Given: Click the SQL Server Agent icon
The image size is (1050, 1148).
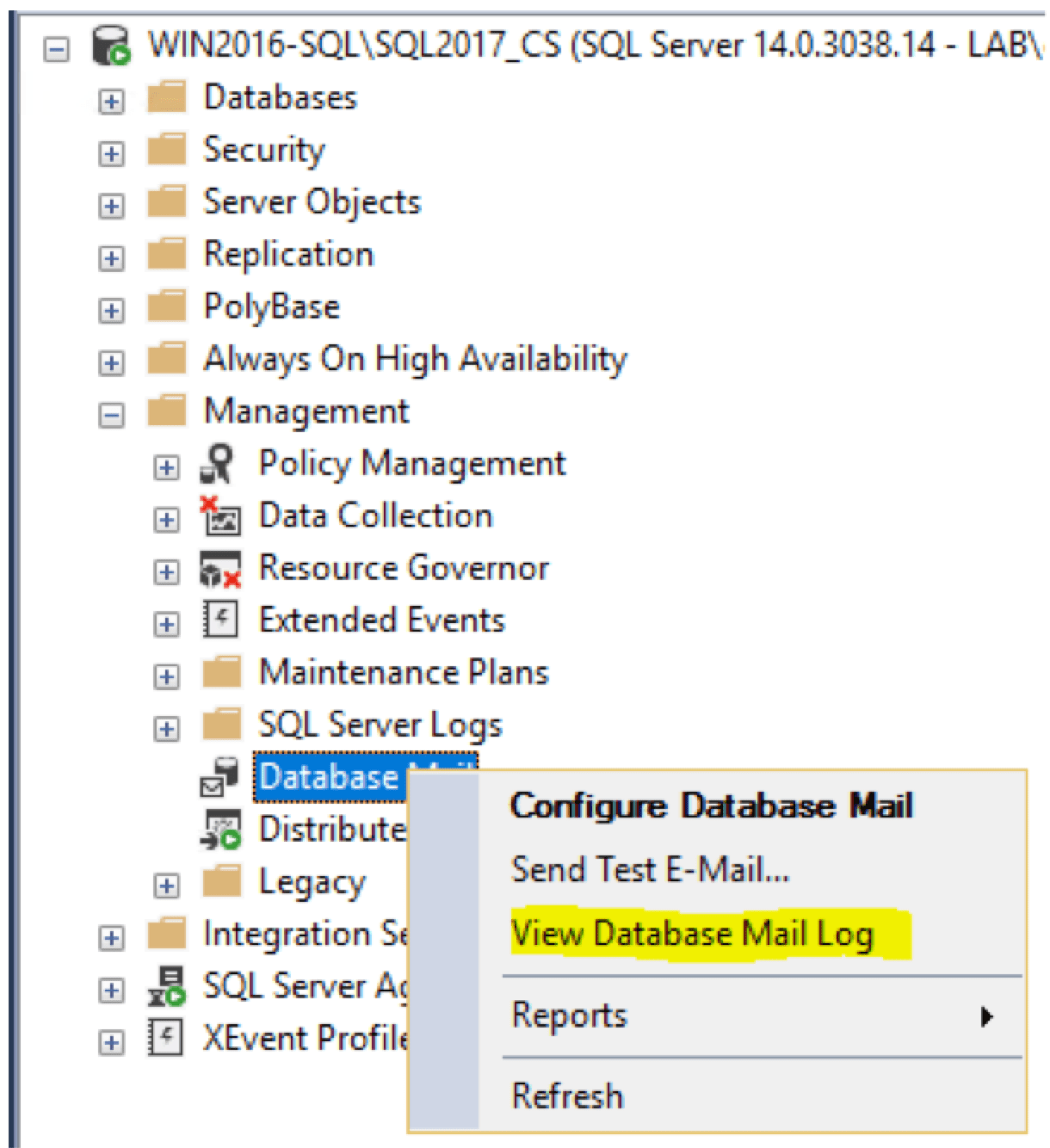Looking at the screenshot, I should tap(165, 987).
